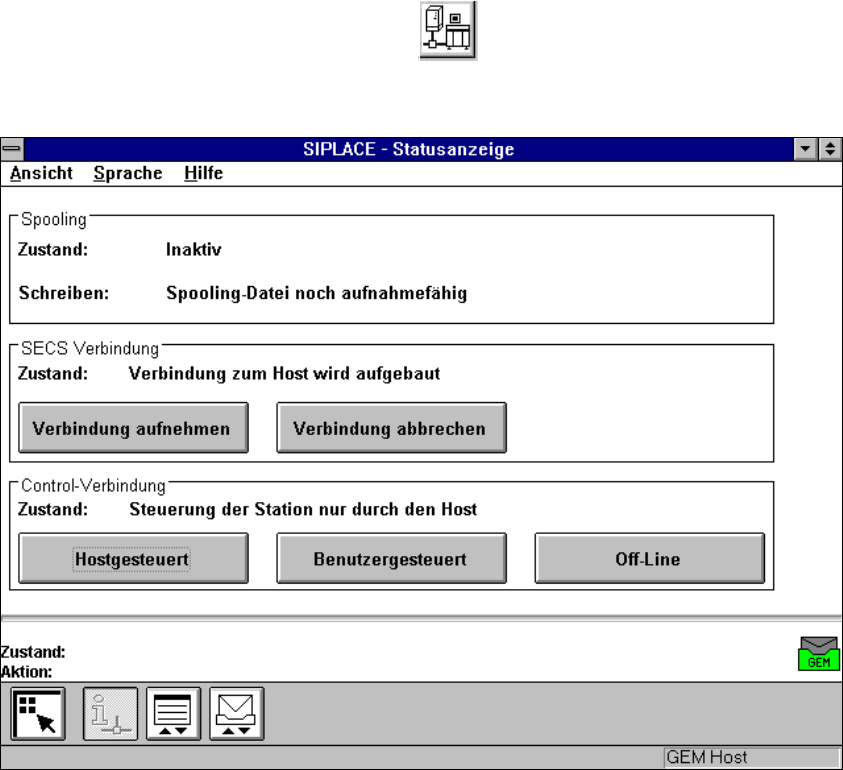Click the SIPLACE - Statusanzeige title text

(x=409, y=149)
